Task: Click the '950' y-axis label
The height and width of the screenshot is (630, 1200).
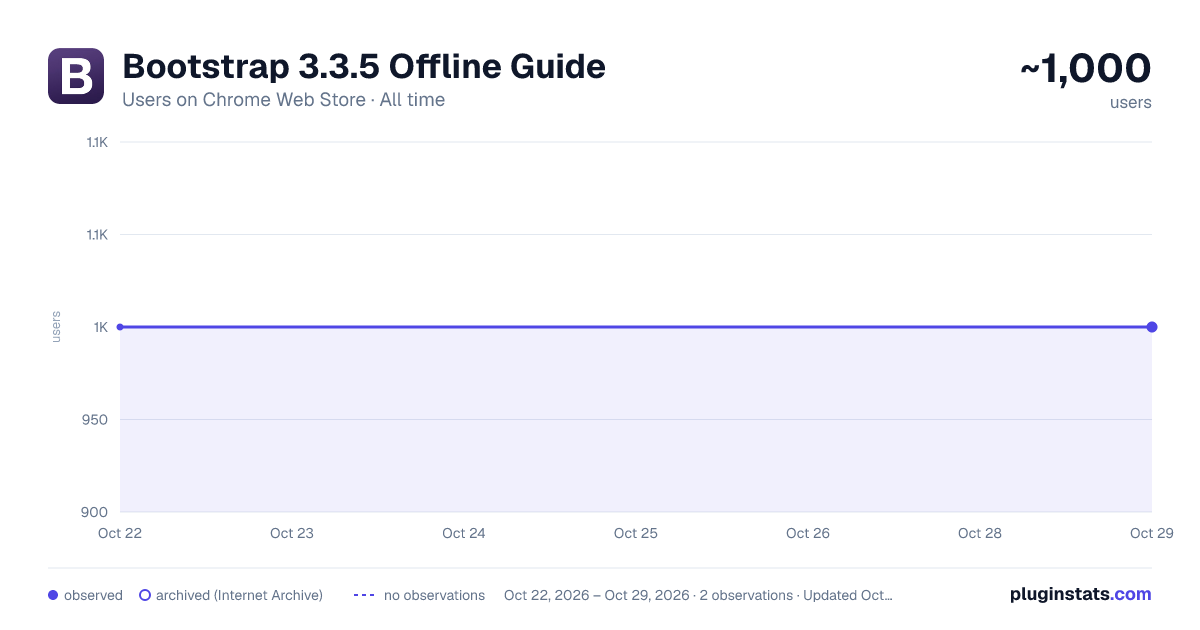Action: [x=96, y=419]
